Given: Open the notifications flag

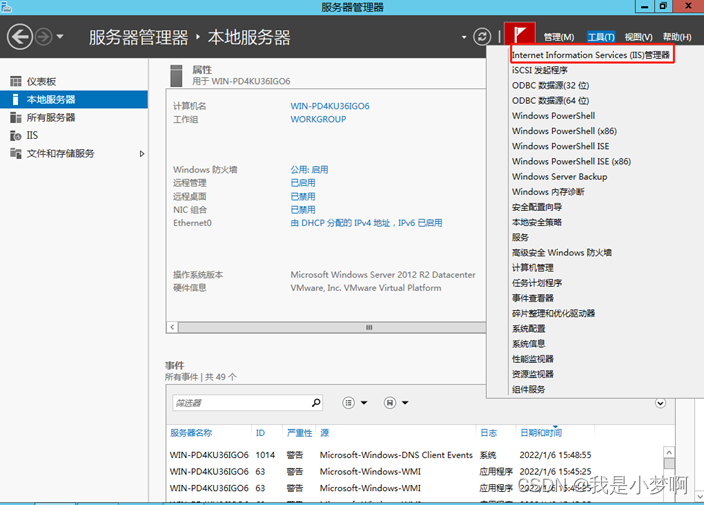Looking at the screenshot, I should click(x=519, y=34).
